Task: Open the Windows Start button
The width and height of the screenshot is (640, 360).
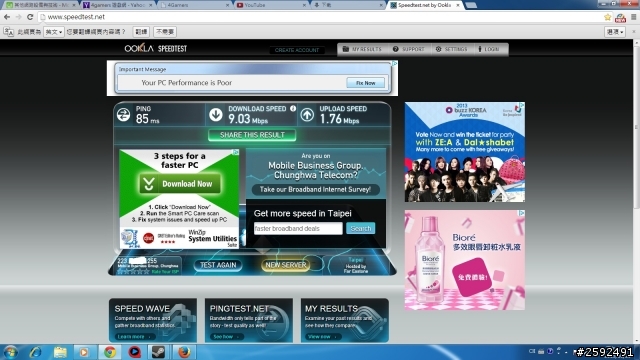Action: tap(10, 352)
